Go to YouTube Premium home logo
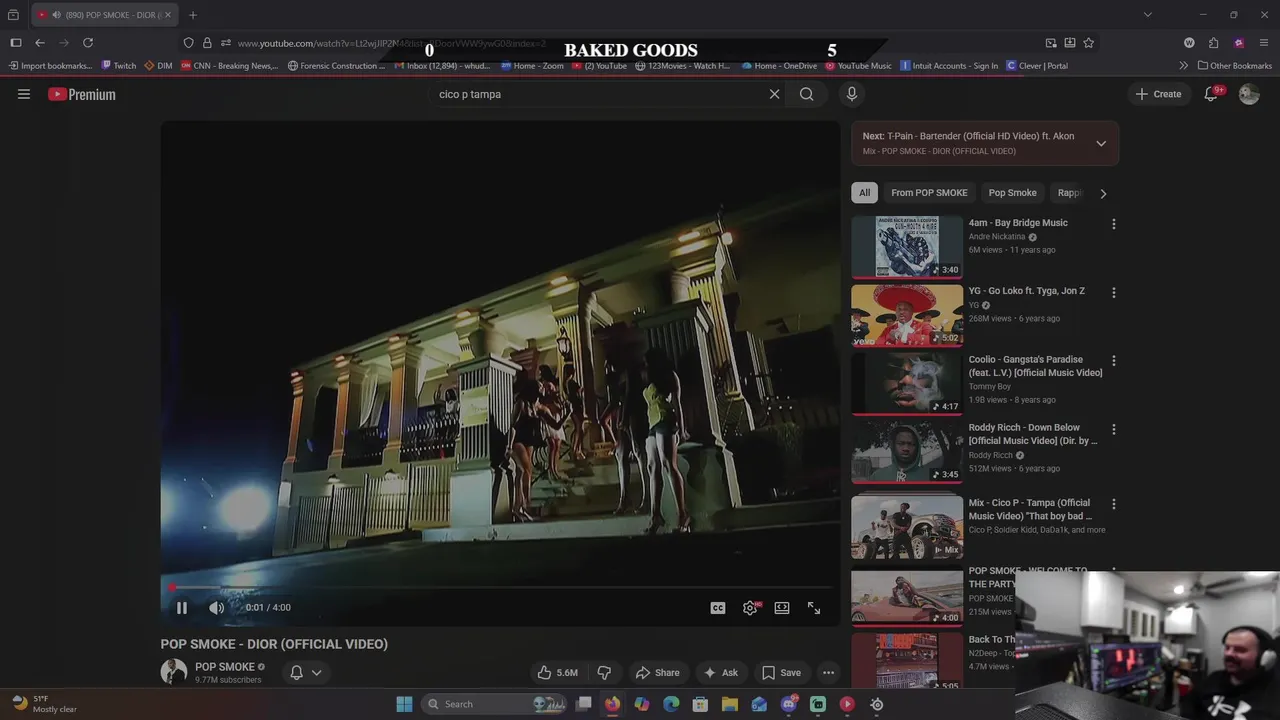 point(82,94)
